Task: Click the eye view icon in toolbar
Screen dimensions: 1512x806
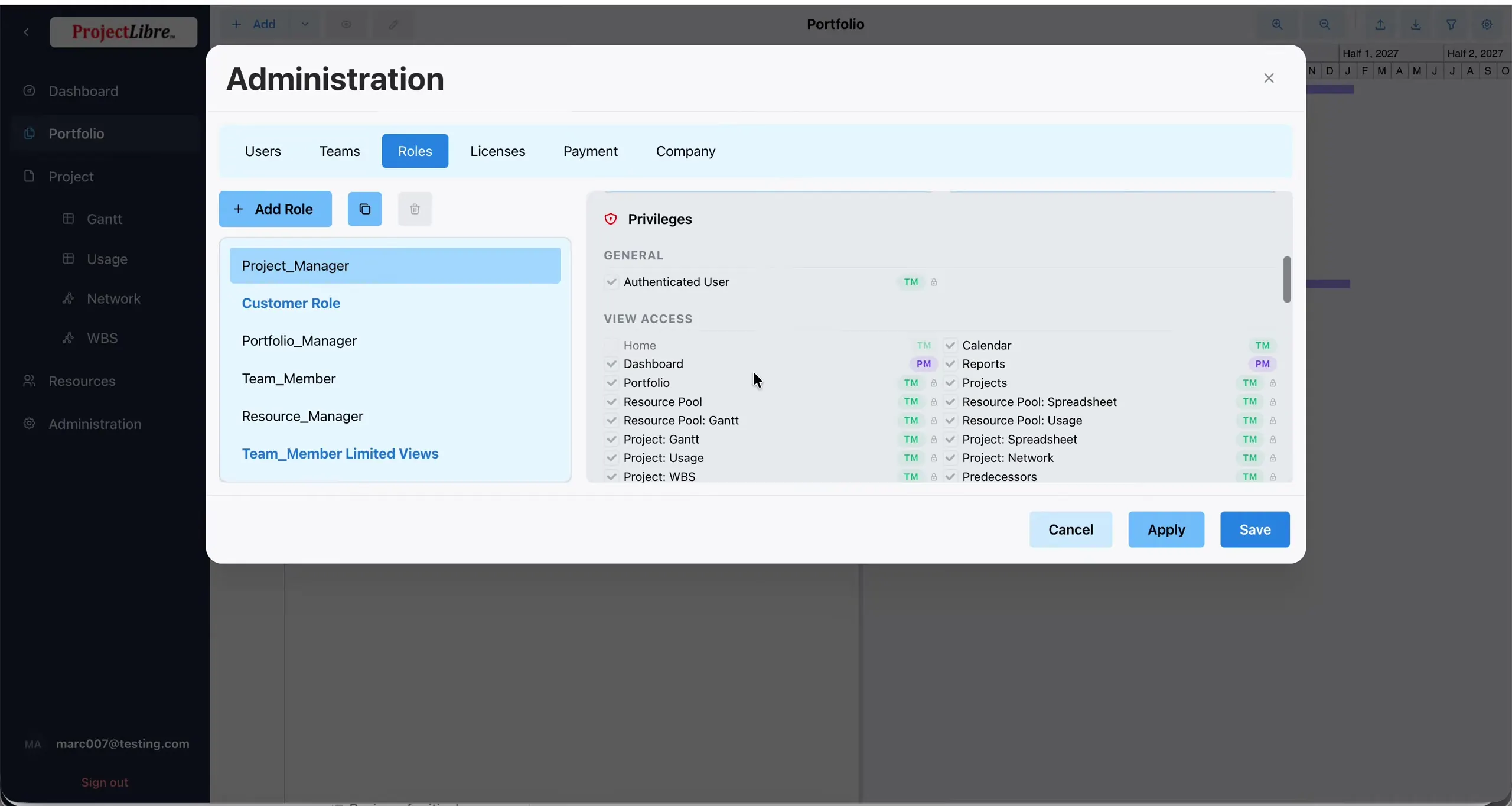Action: [x=346, y=24]
